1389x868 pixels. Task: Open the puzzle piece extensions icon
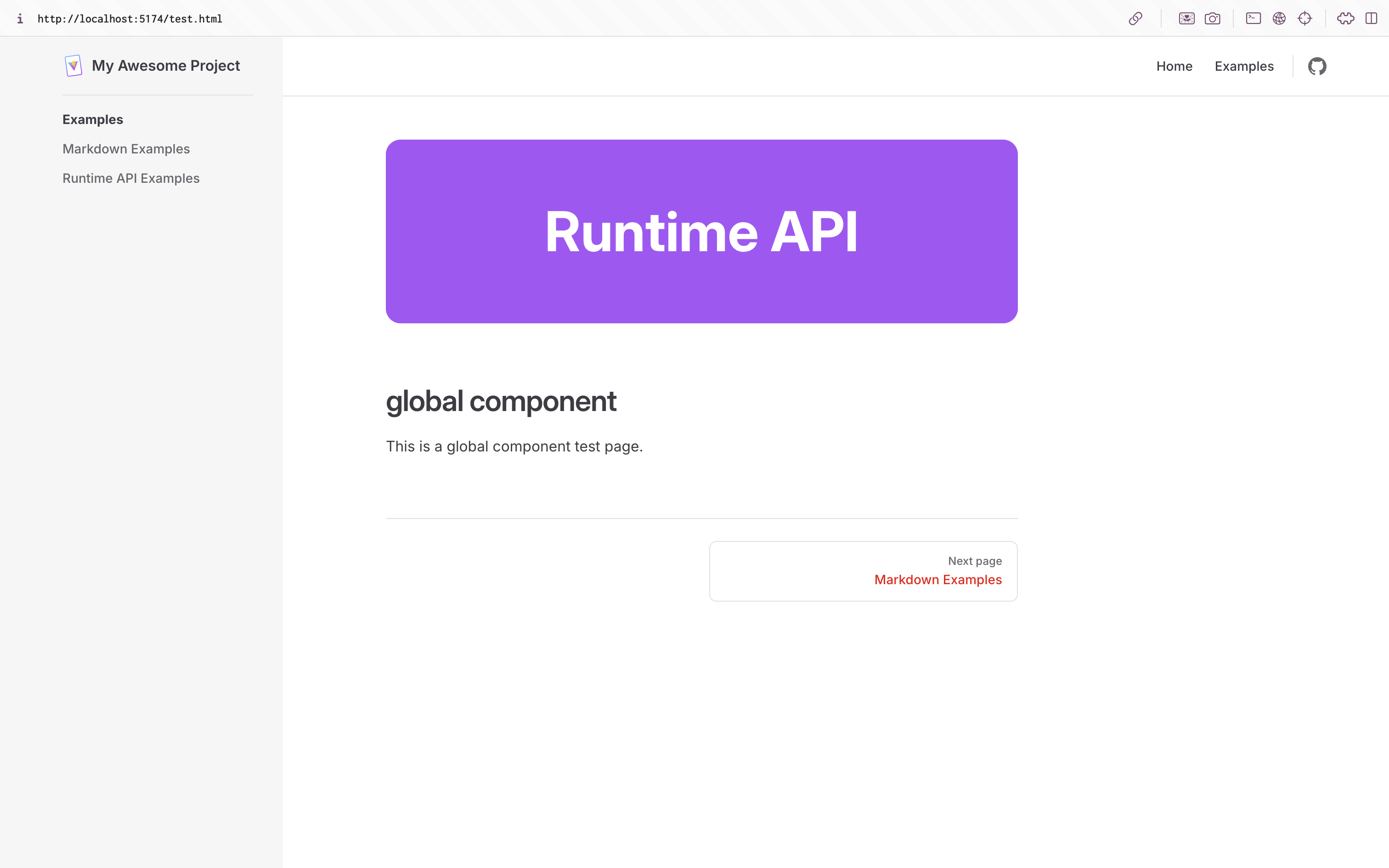click(x=1345, y=18)
